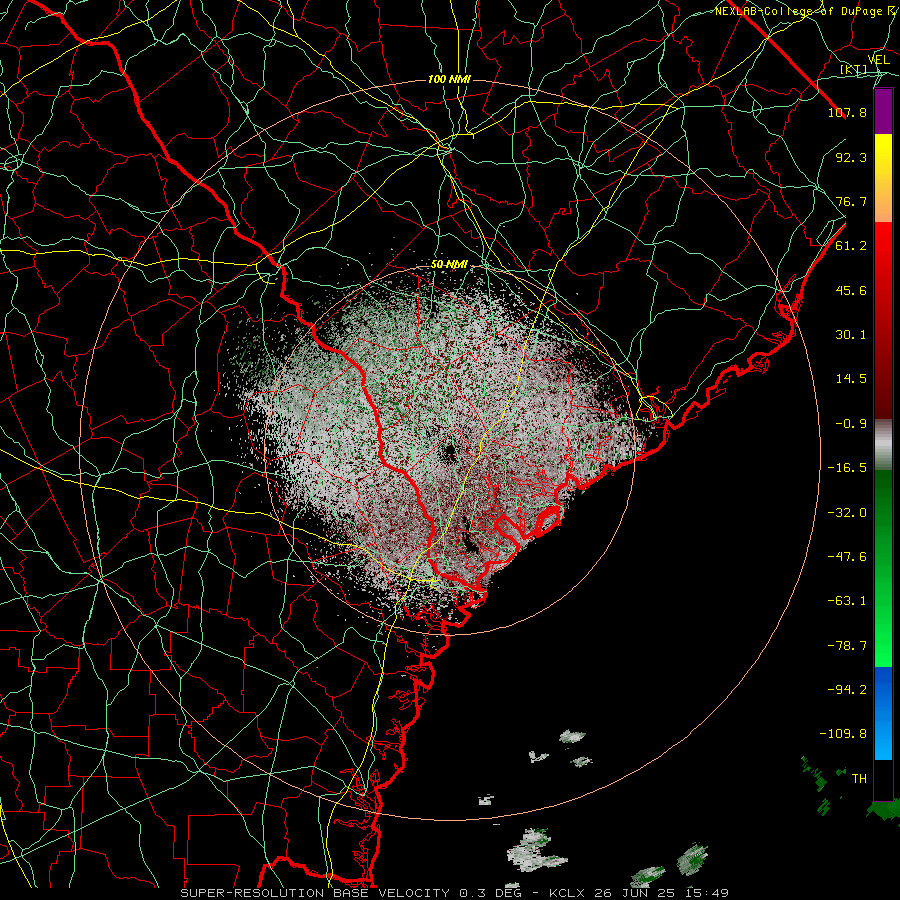The width and height of the screenshot is (900, 900).
Task: Click the -63.1 velocity scale value
Action: point(847,601)
